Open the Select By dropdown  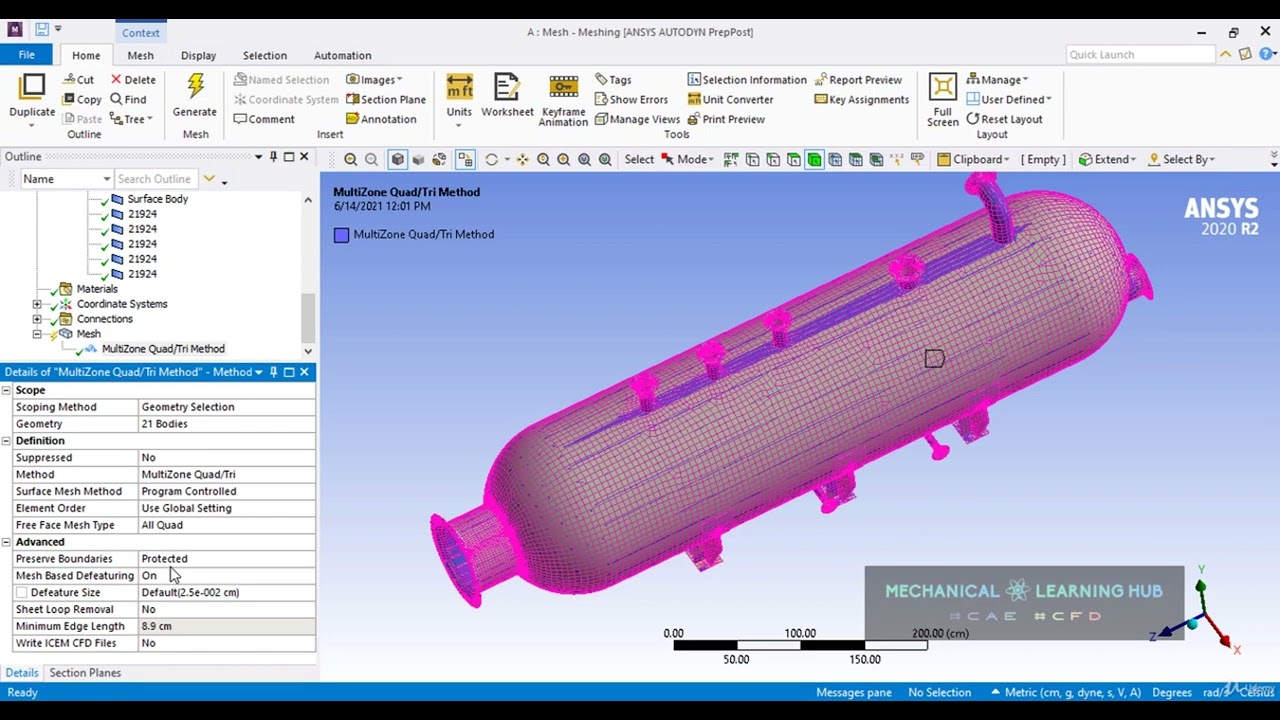(1181, 159)
